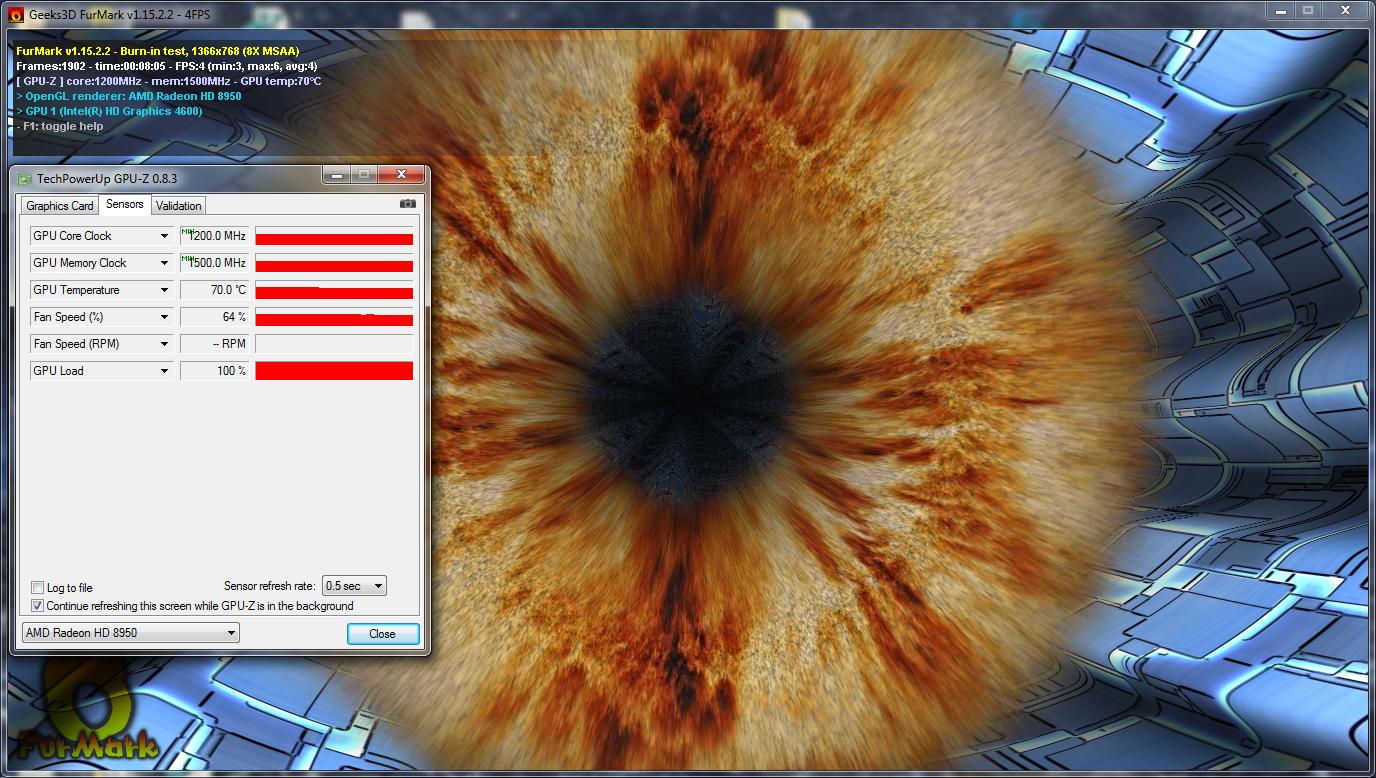Click the GPU Core Clock graph bar
The height and width of the screenshot is (778, 1376).
click(x=334, y=236)
